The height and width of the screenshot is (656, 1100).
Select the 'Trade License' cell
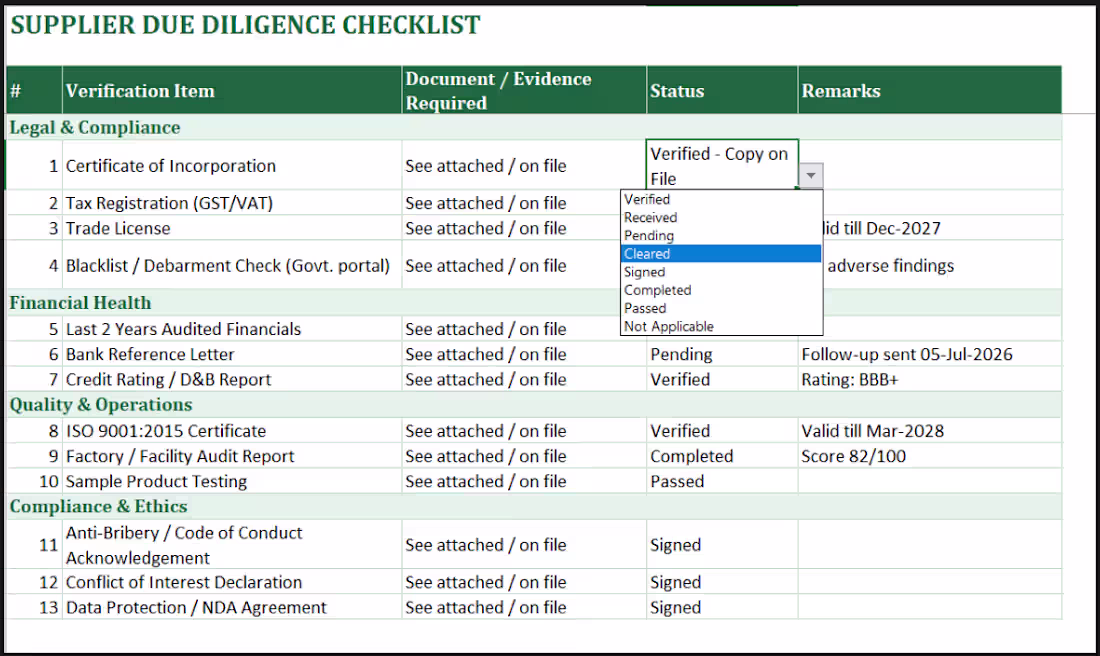click(x=232, y=228)
